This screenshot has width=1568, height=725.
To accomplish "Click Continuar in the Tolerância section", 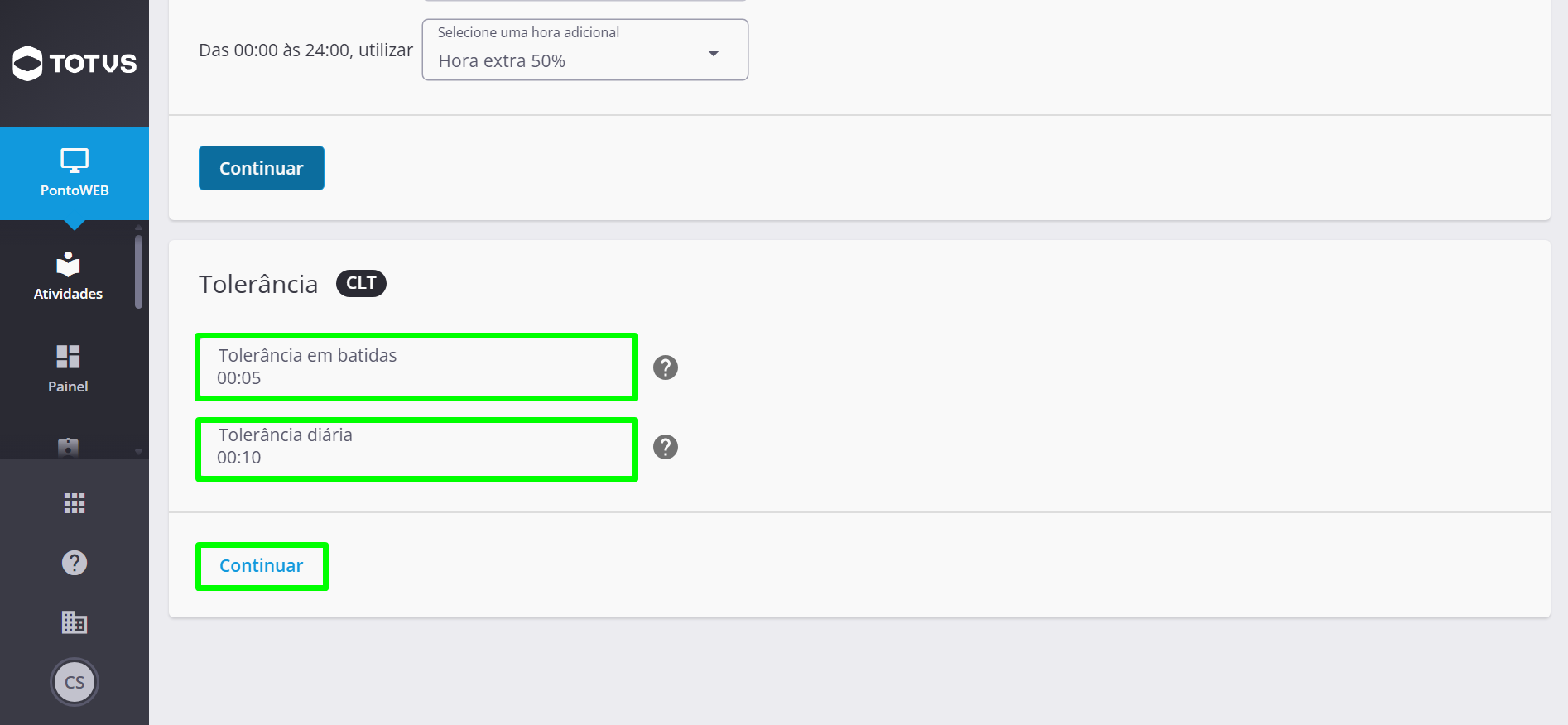I will pos(262,566).
